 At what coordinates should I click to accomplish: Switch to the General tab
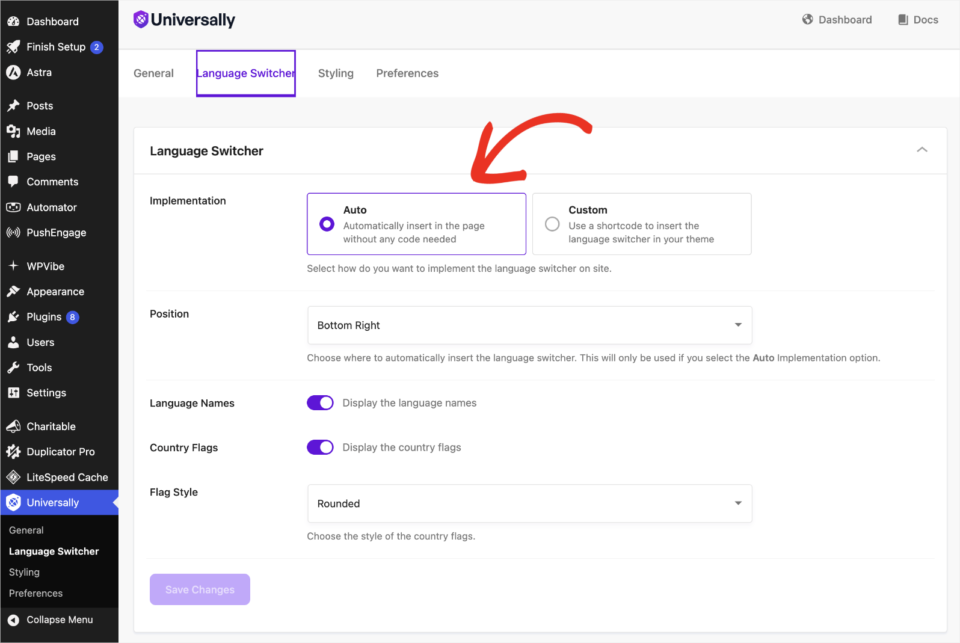coord(154,73)
